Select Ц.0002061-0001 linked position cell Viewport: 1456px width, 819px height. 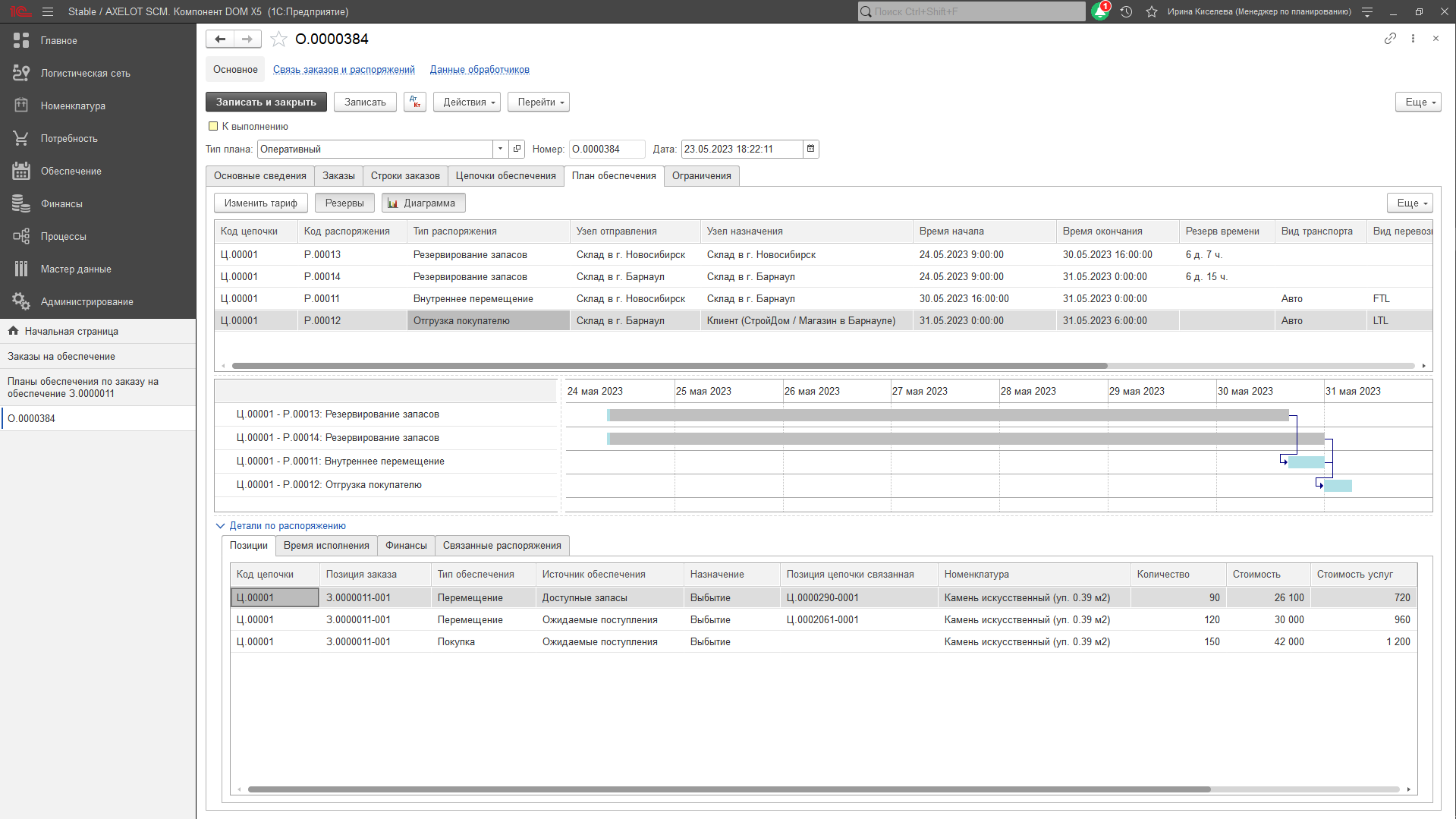(x=859, y=619)
